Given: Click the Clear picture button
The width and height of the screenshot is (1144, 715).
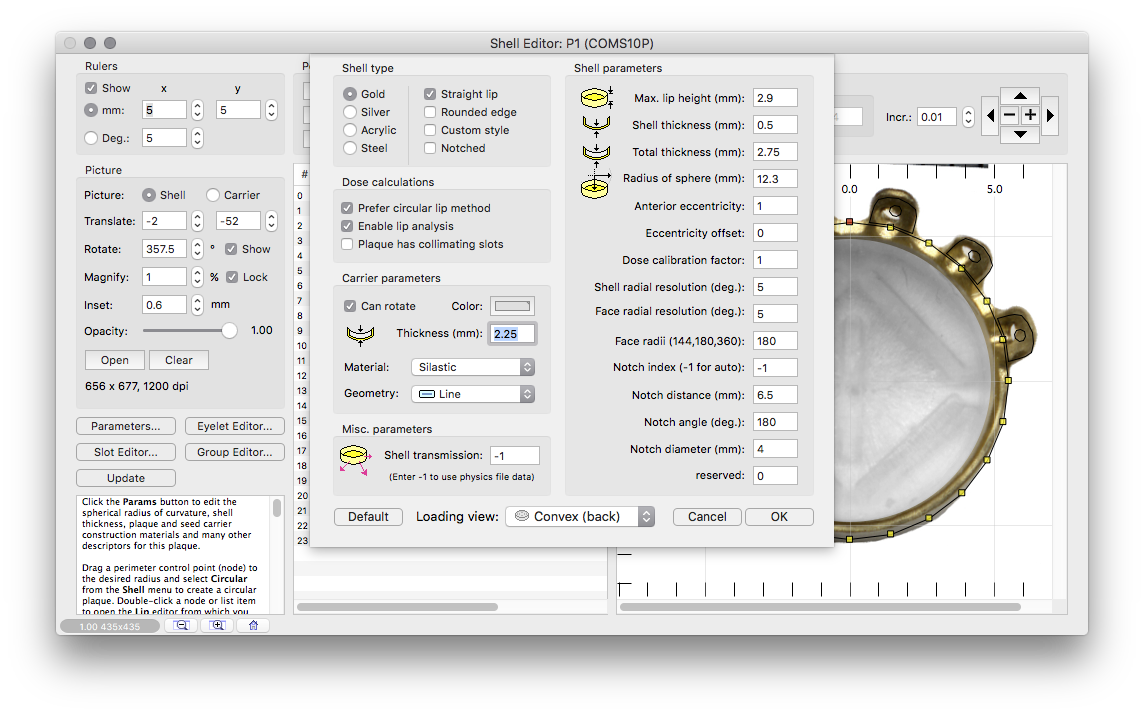Looking at the screenshot, I should coord(179,360).
